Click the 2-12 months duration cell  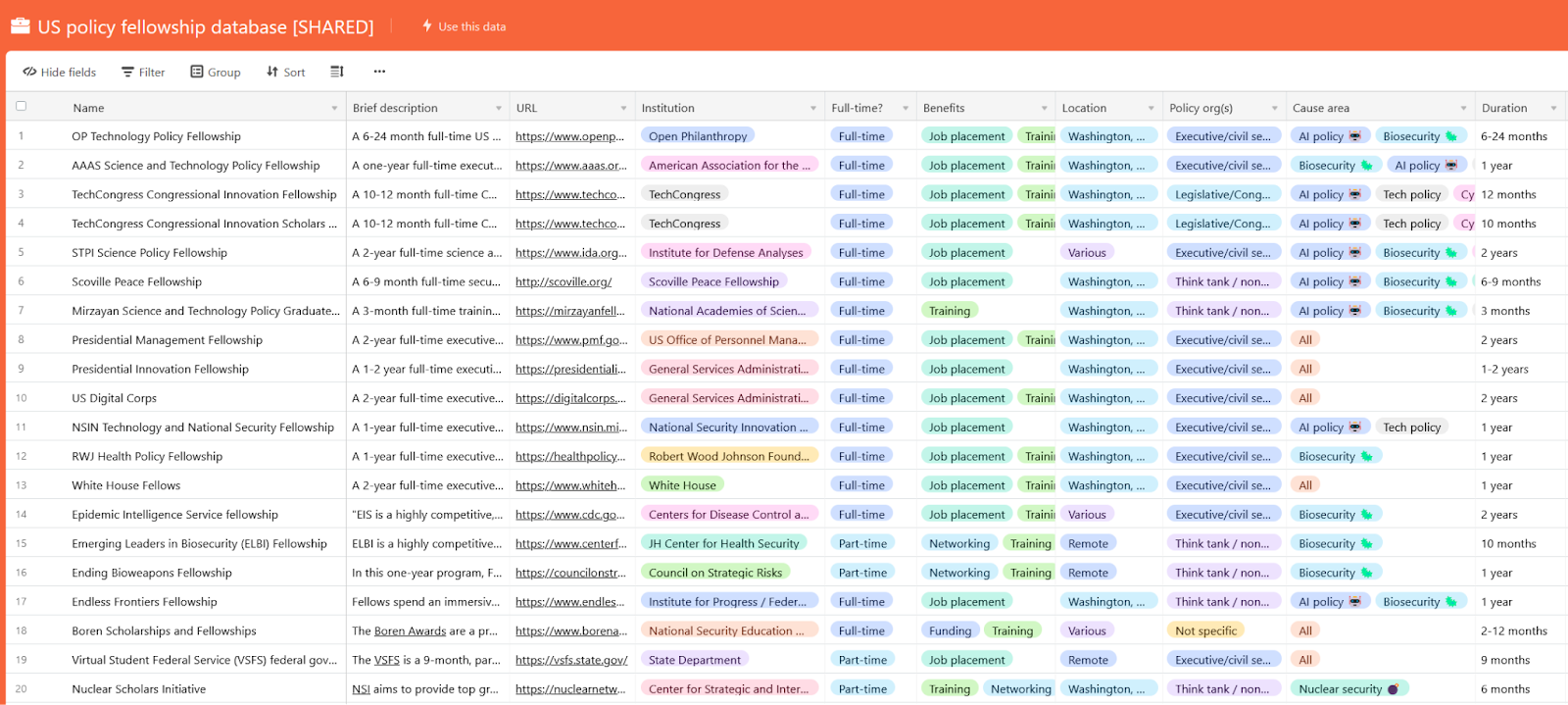coord(1520,630)
